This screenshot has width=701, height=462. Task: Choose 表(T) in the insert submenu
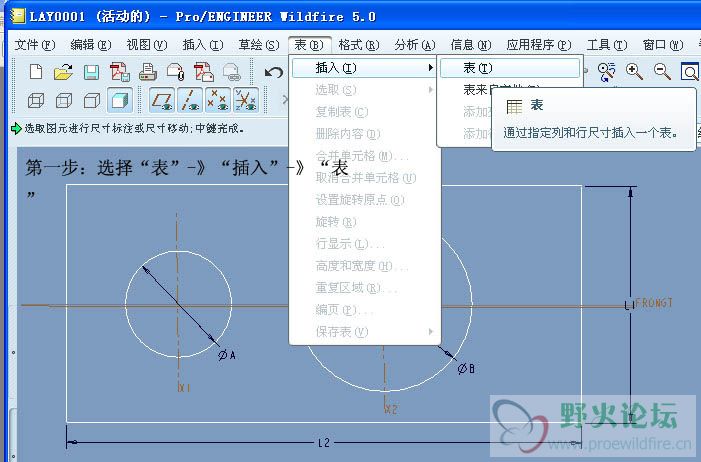coord(510,68)
